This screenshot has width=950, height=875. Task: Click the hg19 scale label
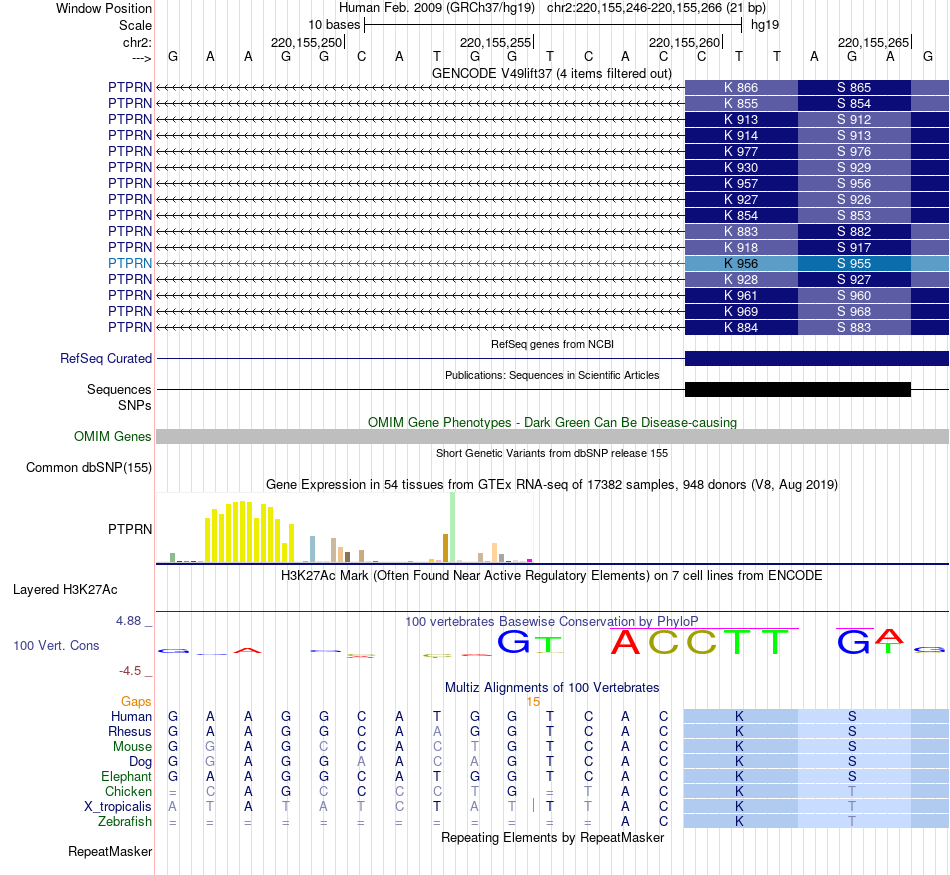click(765, 25)
